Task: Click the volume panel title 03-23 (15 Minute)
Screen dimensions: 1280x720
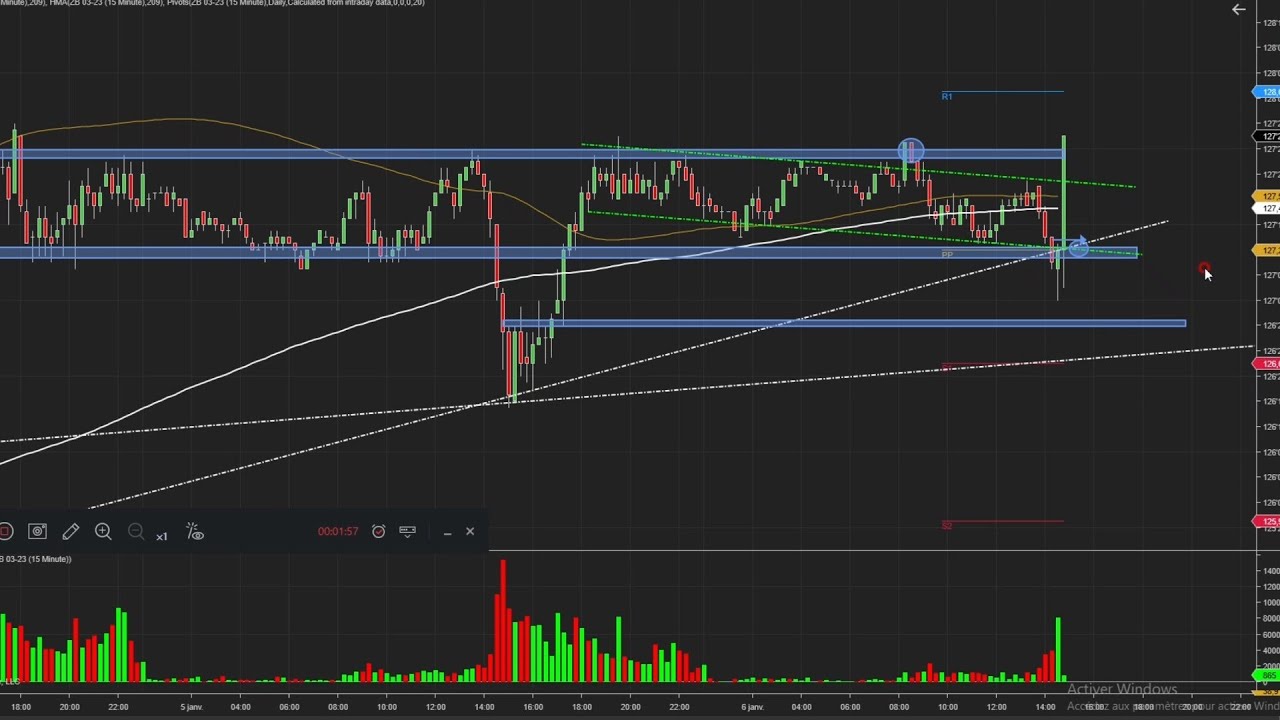Action: 36,559
